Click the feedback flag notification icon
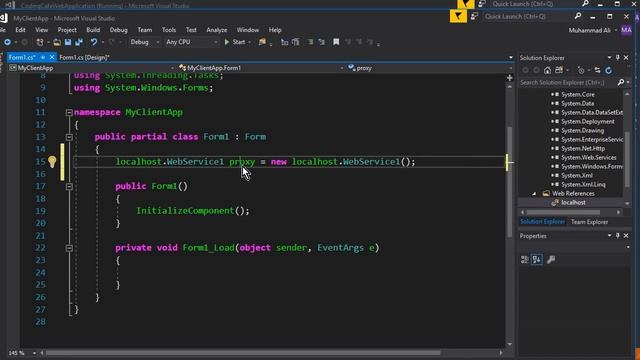 tap(458, 16)
